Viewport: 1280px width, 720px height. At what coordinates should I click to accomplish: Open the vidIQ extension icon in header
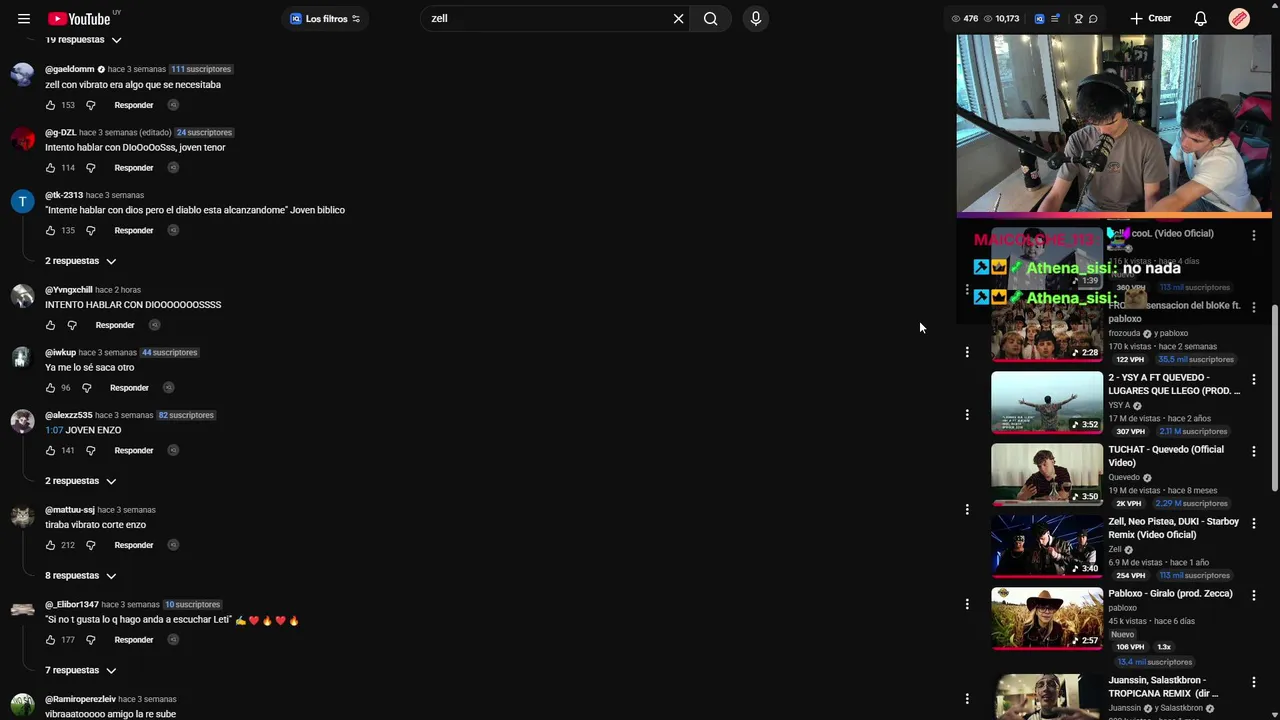point(1039,19)
